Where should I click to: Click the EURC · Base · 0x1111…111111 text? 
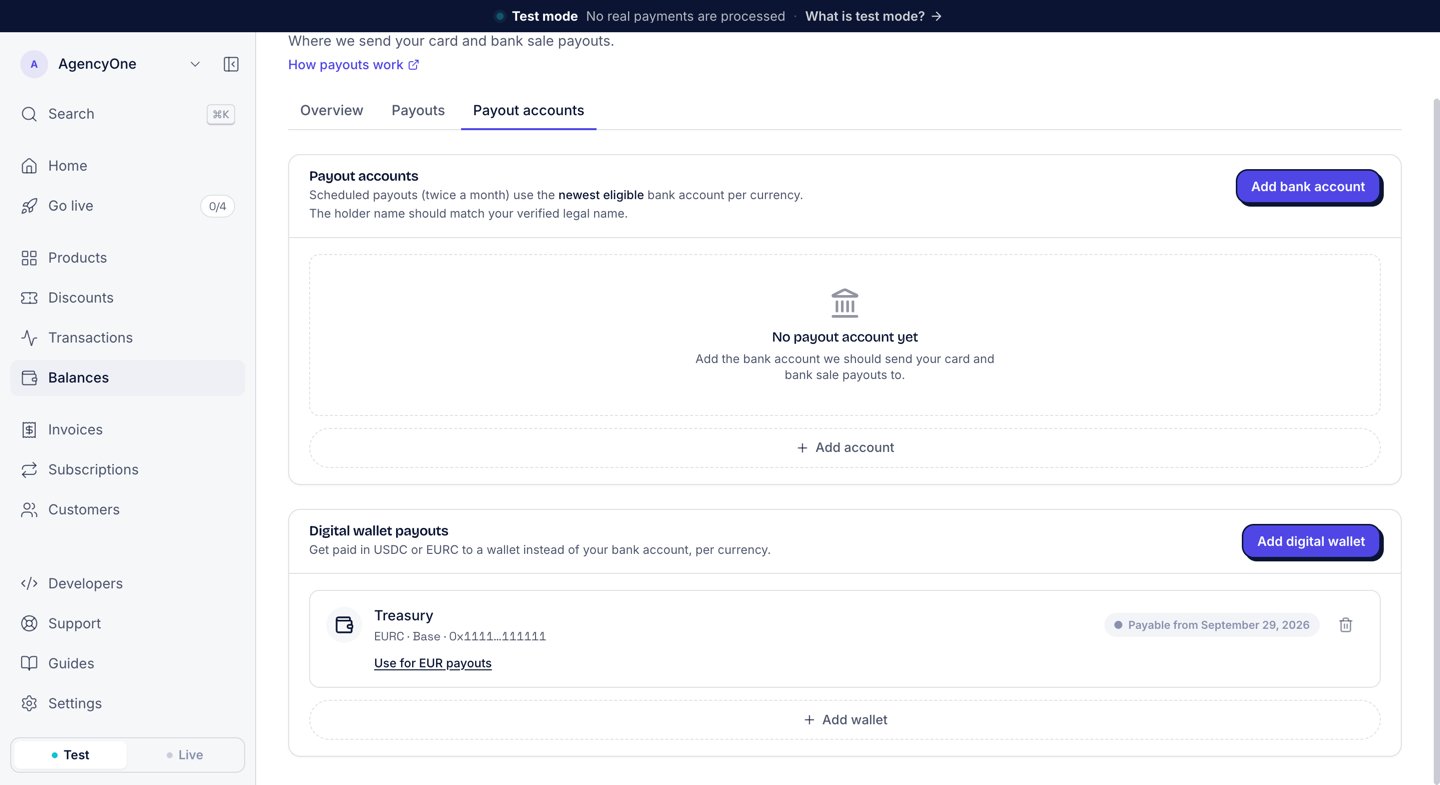(460, 636)
